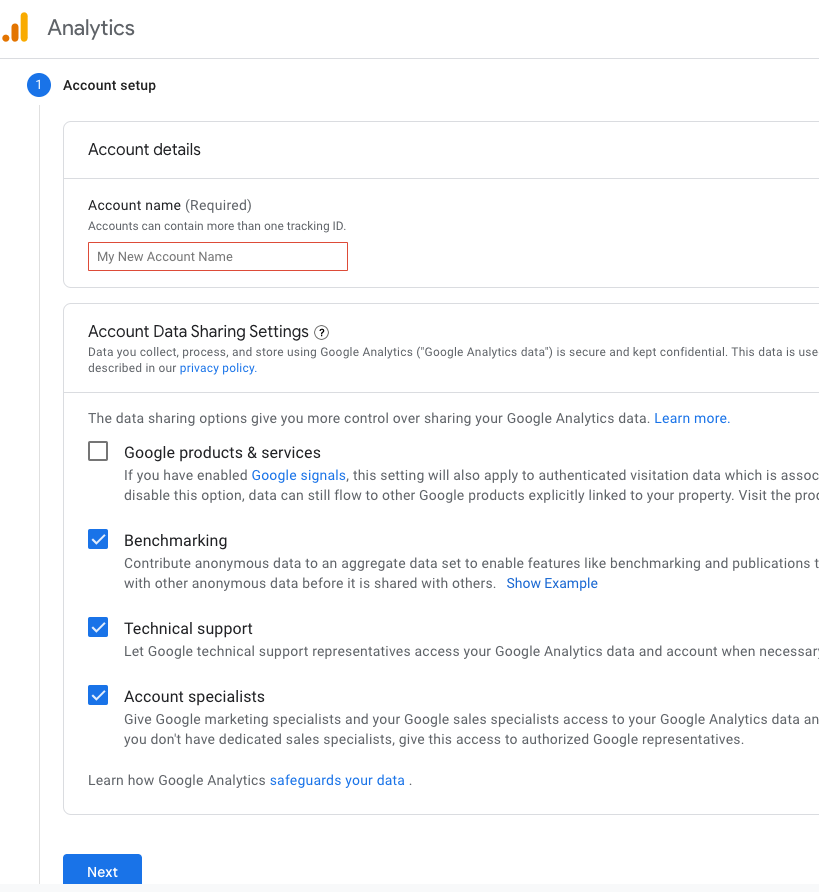Click the Analytics title text
819x892 pixels.
click(91, 28)
